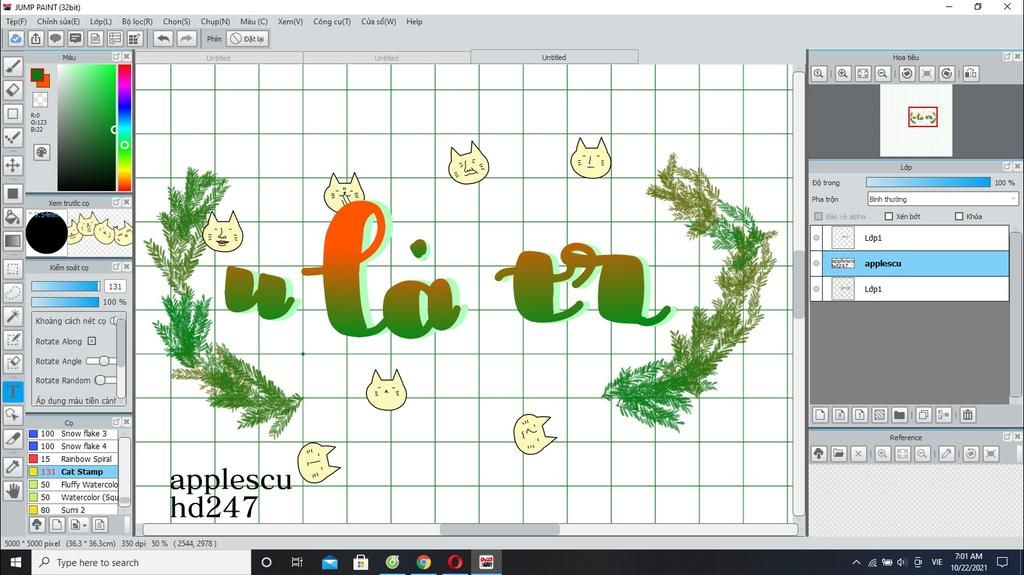Enable the Khóa lock checkbox
The image size is (1024, 575).
point(959,216)
